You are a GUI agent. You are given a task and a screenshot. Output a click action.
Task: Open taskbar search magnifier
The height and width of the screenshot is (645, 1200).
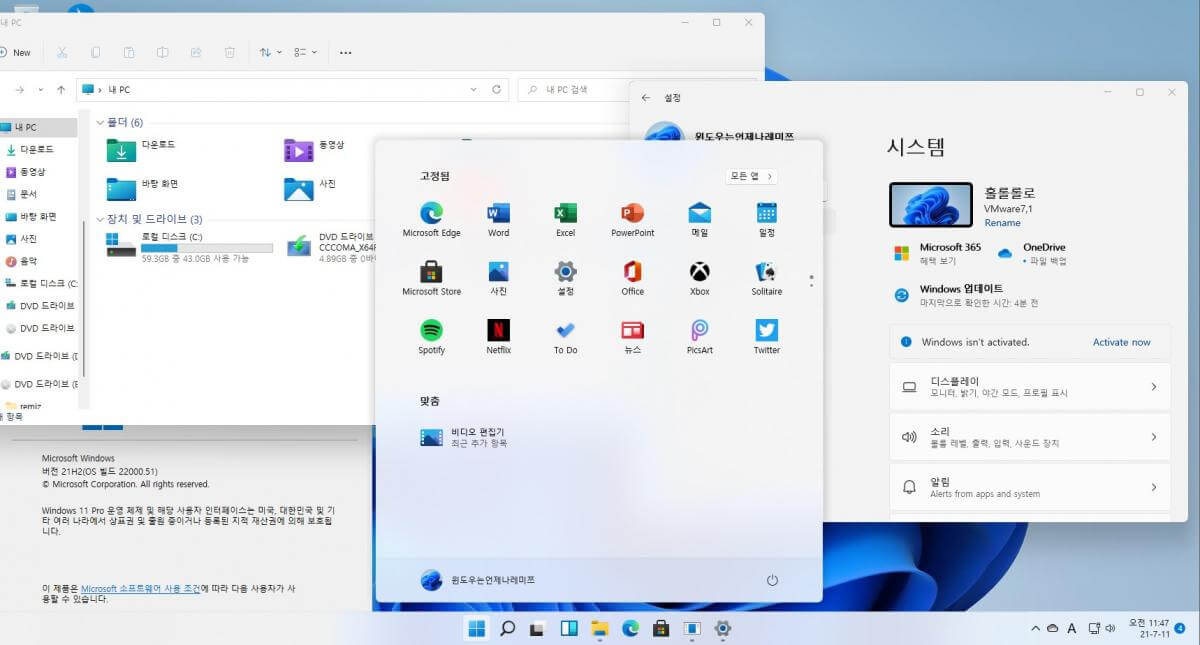507,628
